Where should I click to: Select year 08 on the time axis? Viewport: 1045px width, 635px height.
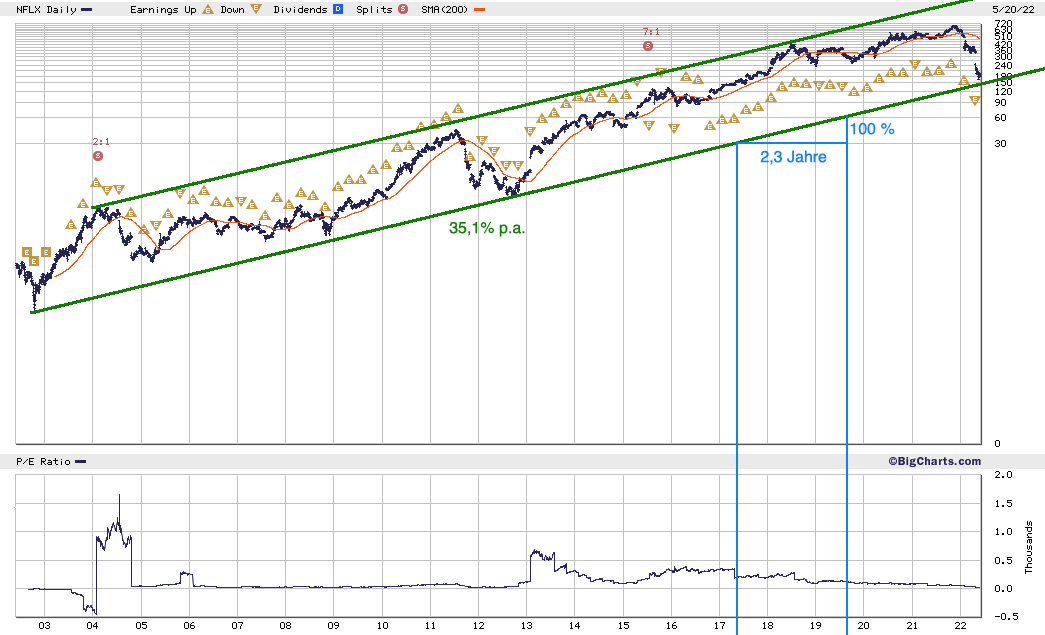[285, 626]
